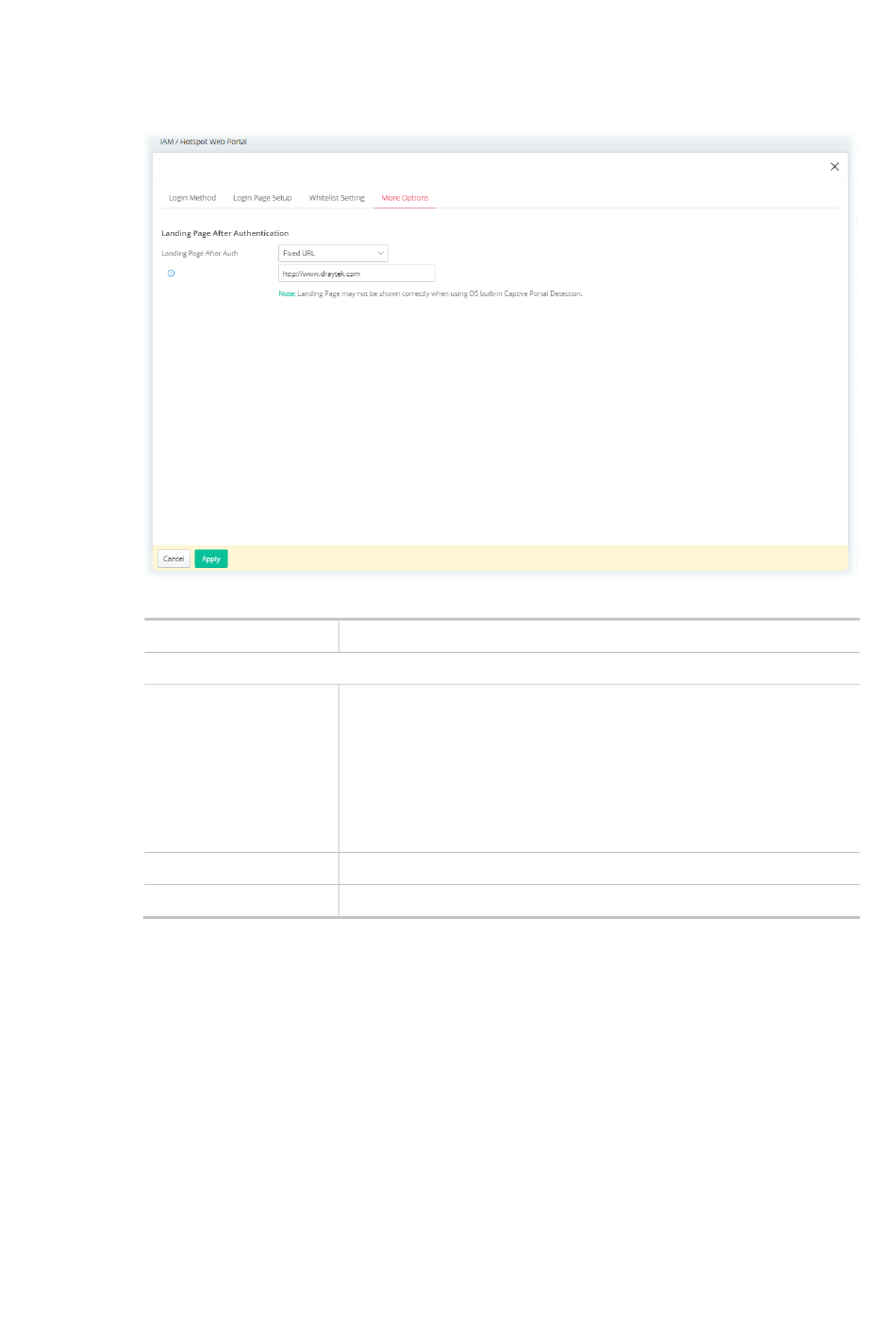Viewport: 896px width, 1318px height.
Task: Open the Login Page Setup tab
Action: (262, 198)
